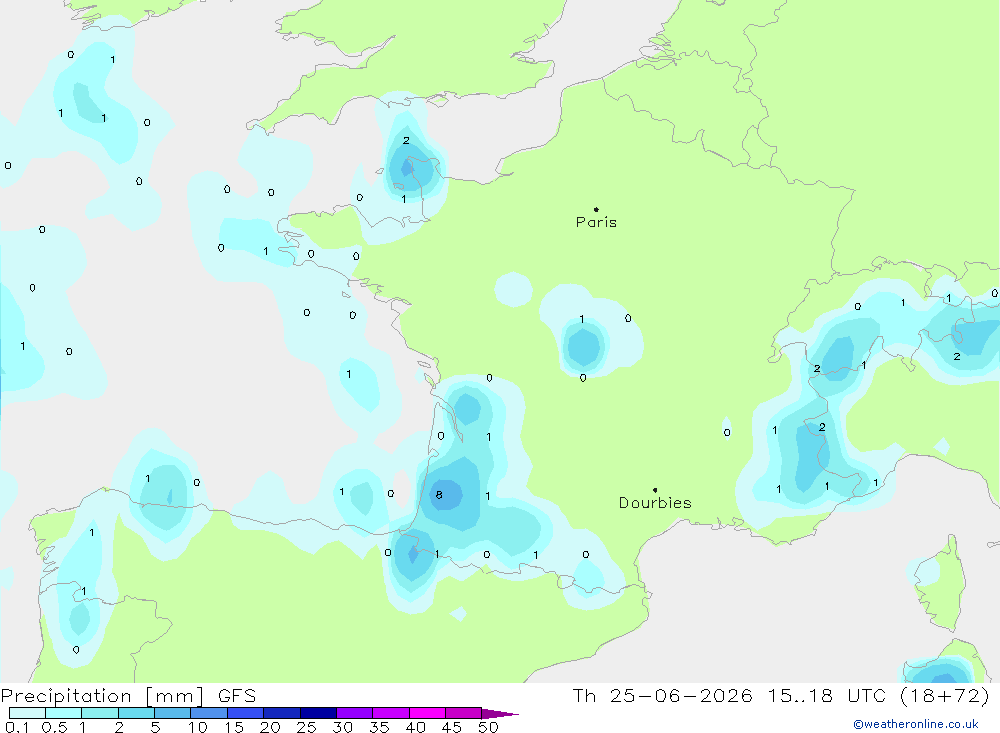This screenshot has width=1000, height=733.
Task: Select the 5 mm legend color swatch
Action: [x=172, y=713]
